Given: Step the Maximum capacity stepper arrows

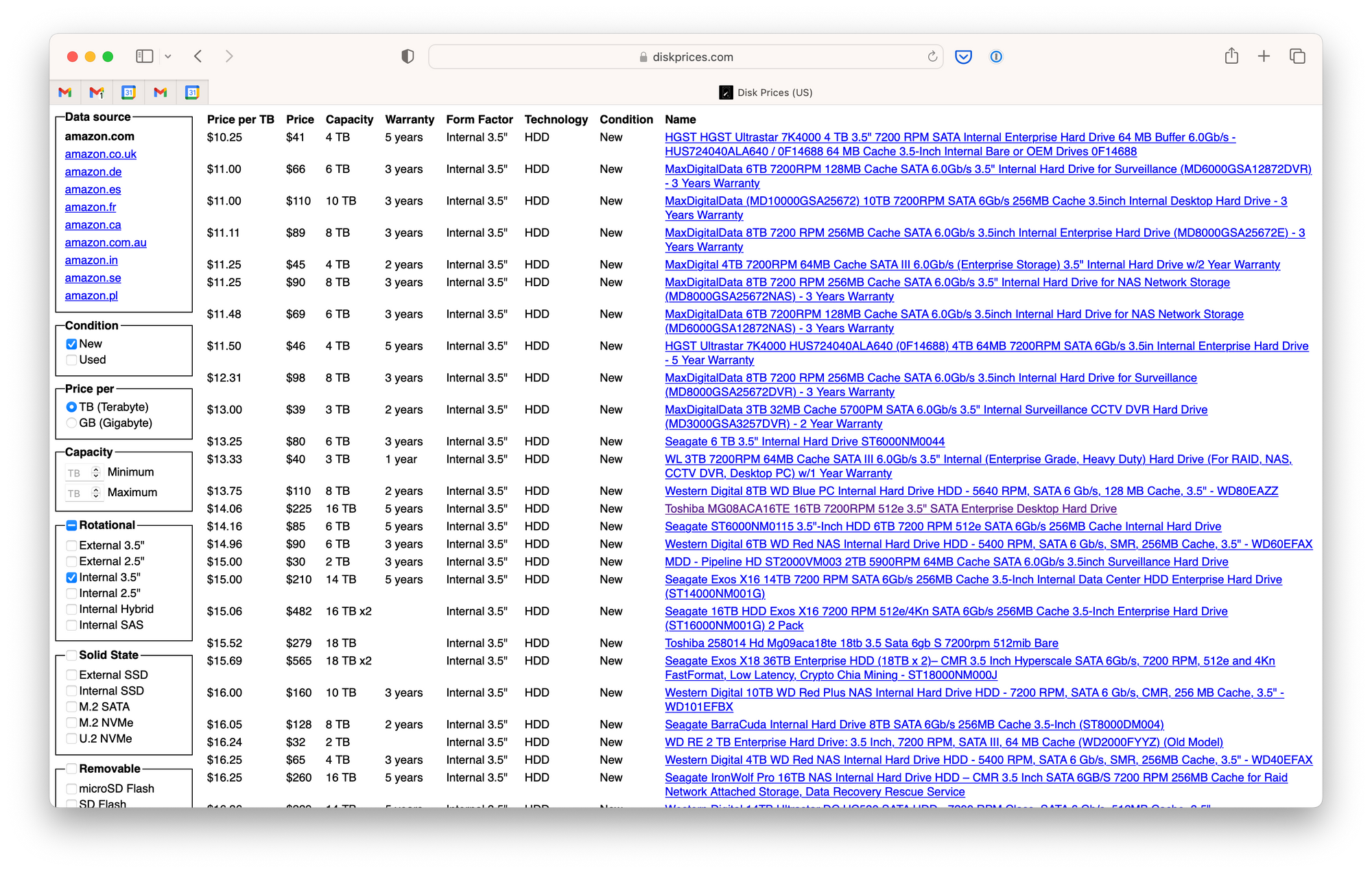Looking at the screenshot, I should click(96, 493).
